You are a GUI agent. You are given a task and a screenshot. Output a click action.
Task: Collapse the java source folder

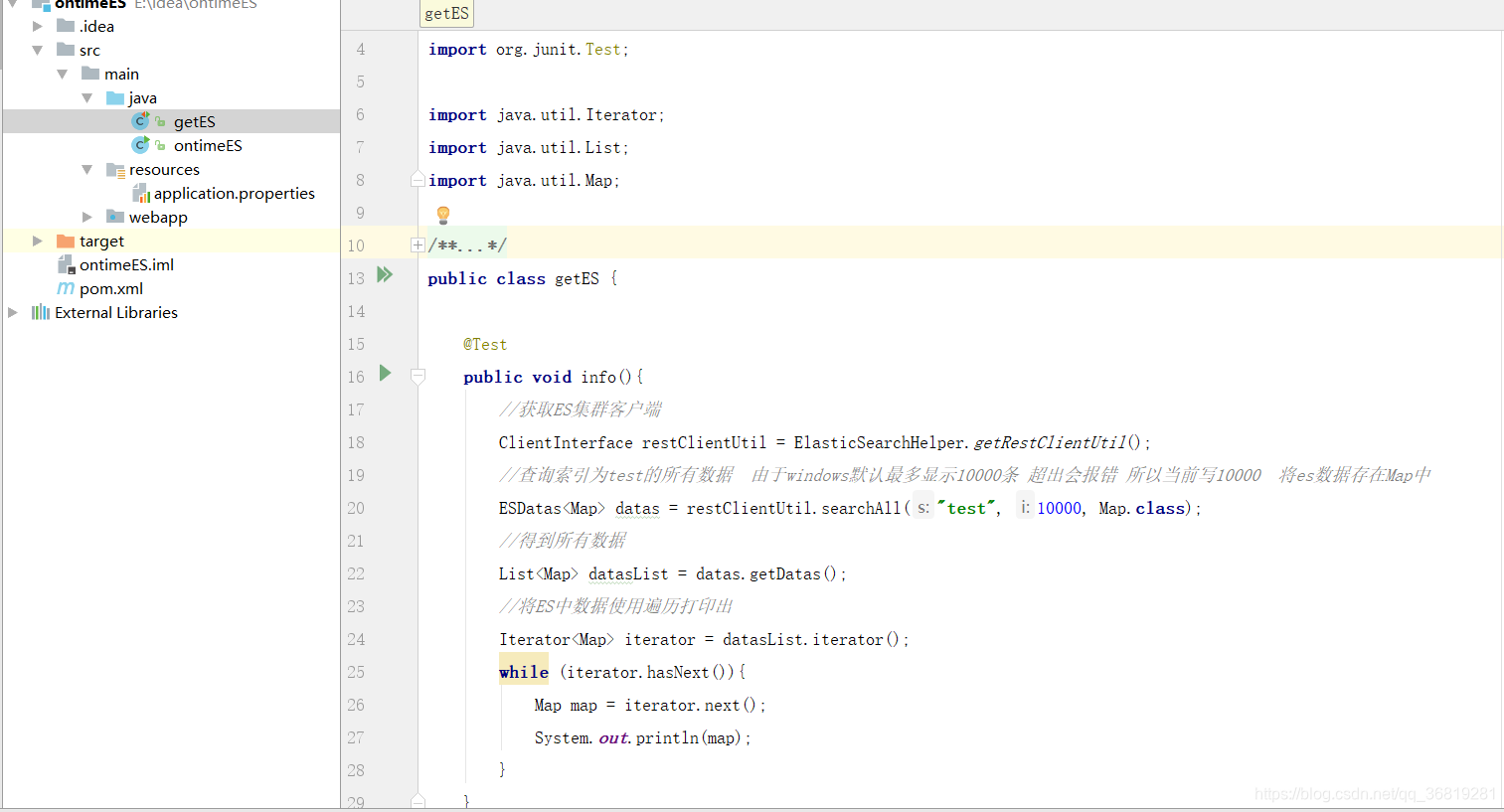tap(87, 97)
